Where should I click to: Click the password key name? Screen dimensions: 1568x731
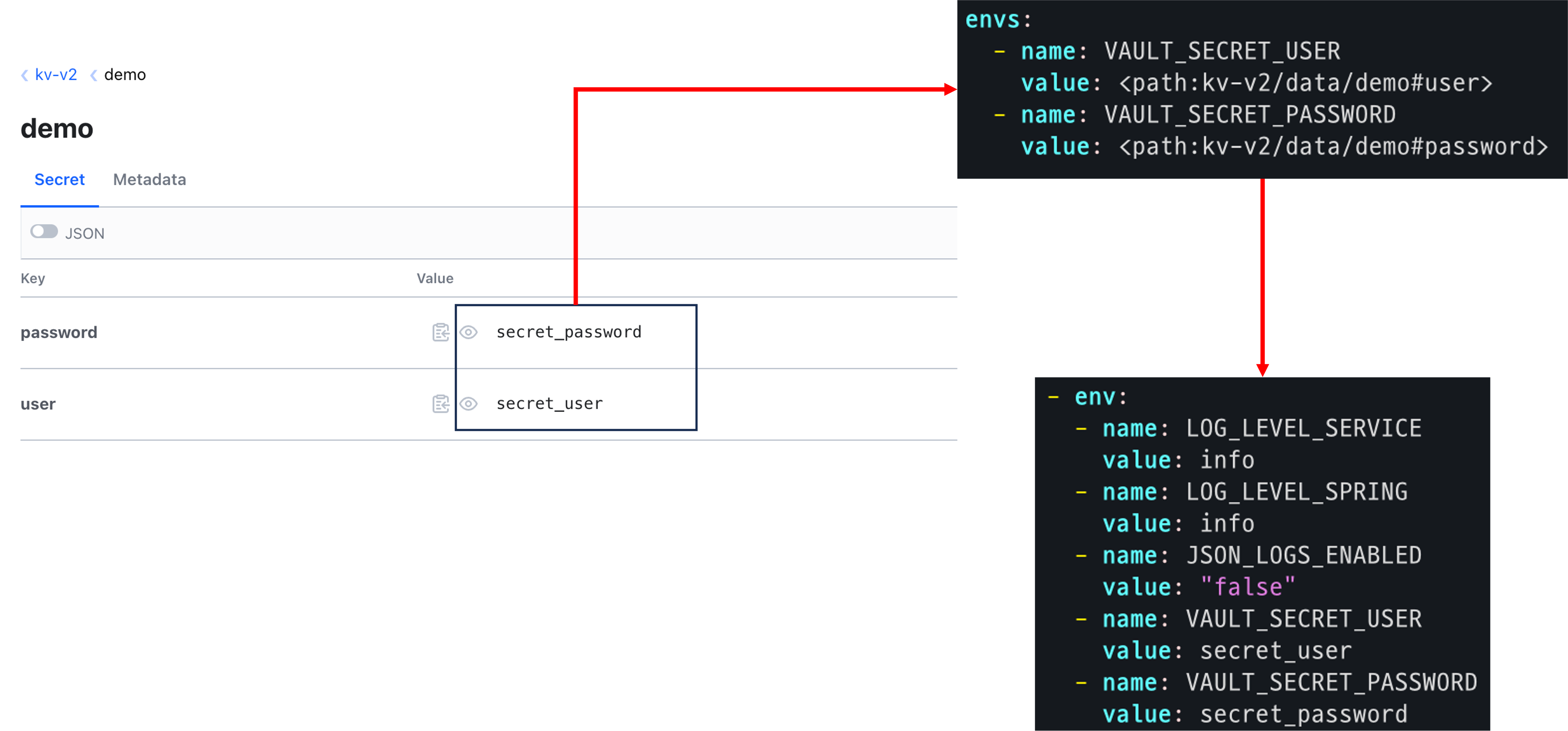point(59,332)
